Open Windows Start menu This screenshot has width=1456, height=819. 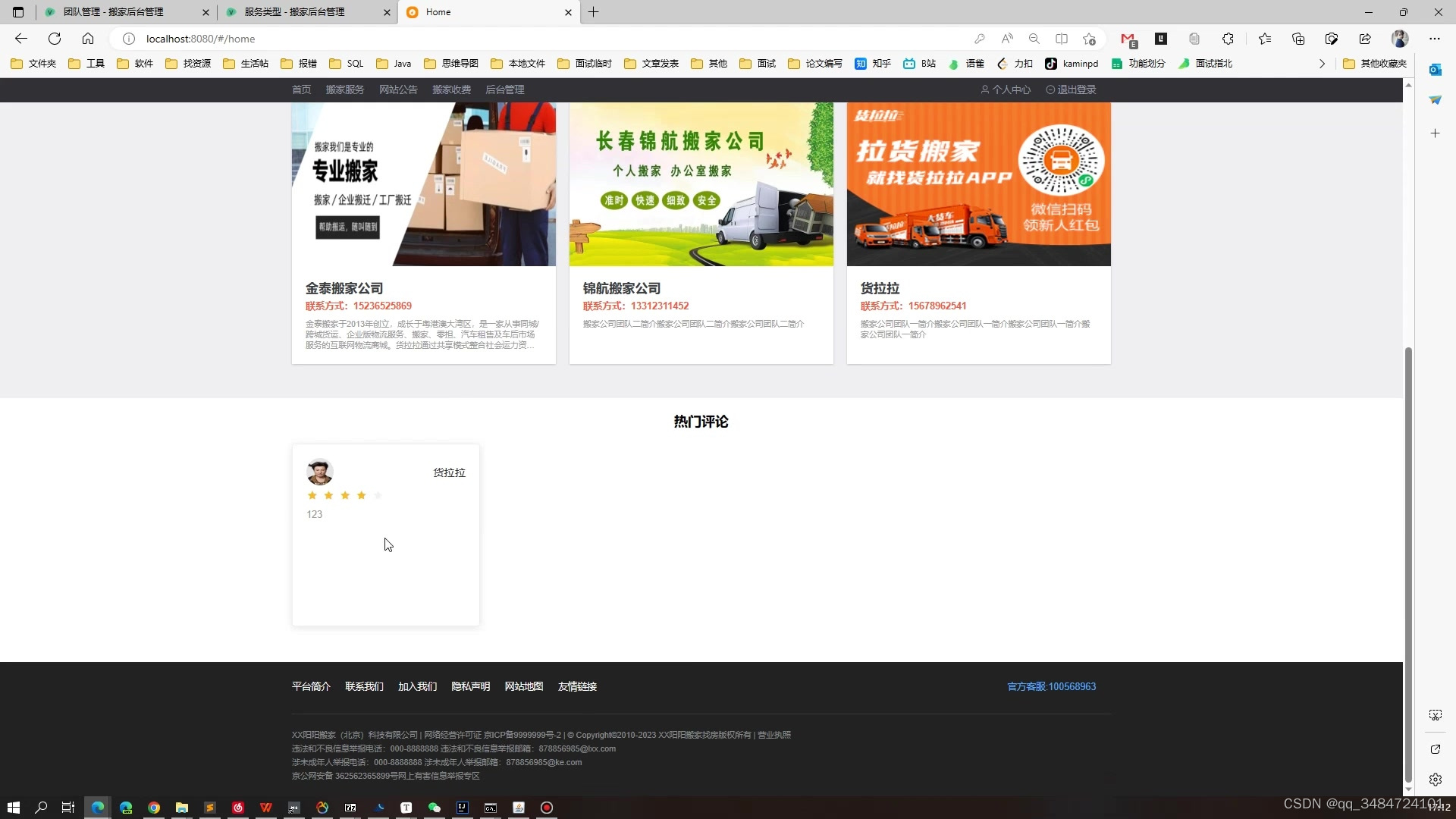pos(13,808)
